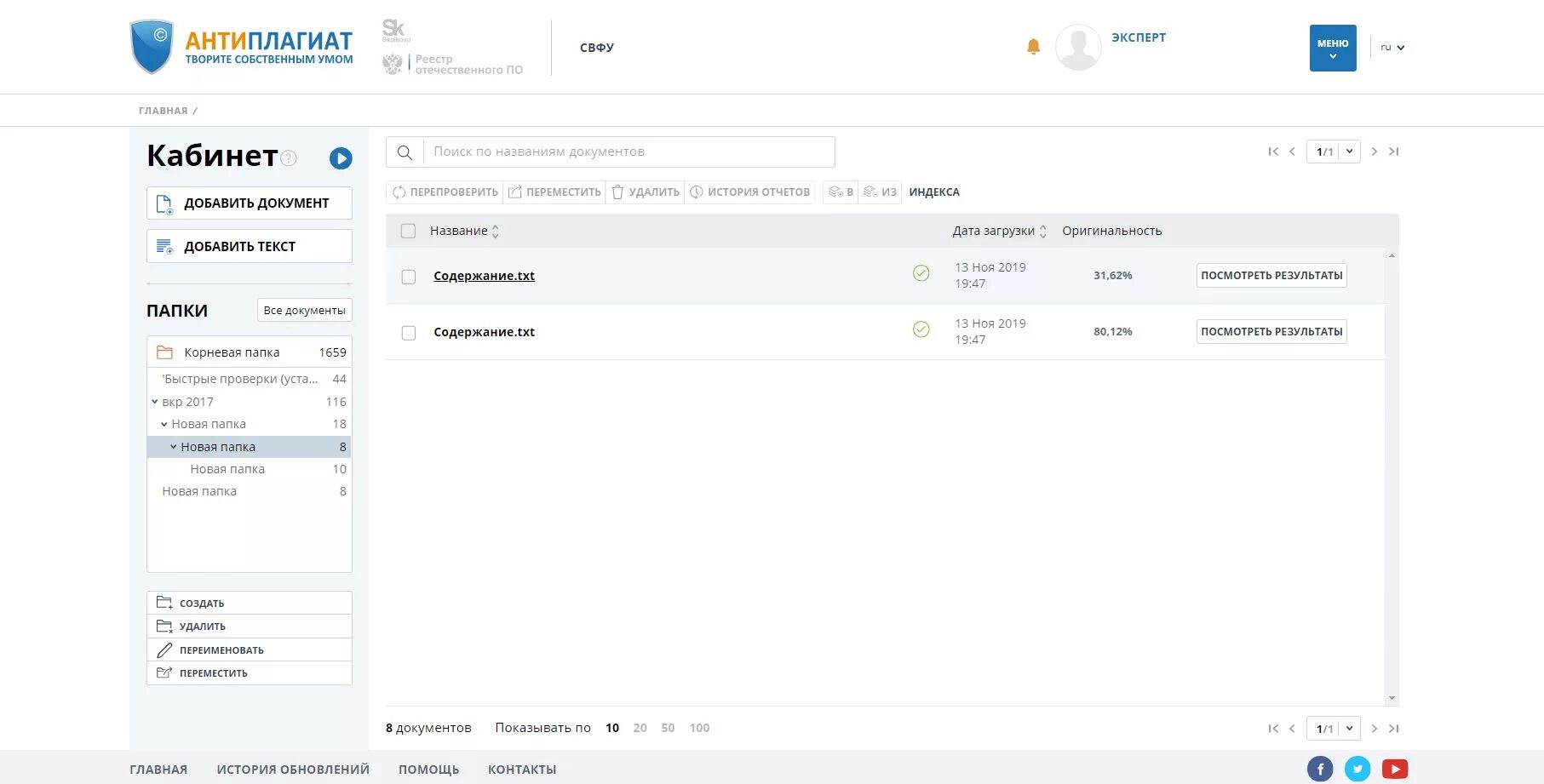Click the Удалить documents toolbar button
Viewport: 1544px width, 784px height.
646,192
